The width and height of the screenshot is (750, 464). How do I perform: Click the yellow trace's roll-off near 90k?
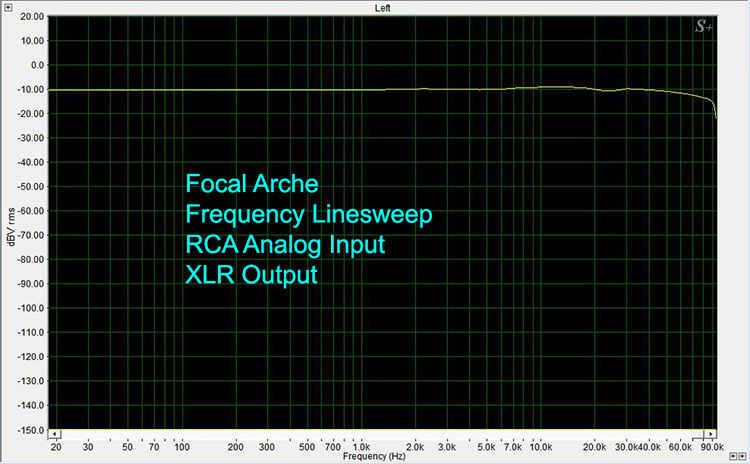click(714, 106)
